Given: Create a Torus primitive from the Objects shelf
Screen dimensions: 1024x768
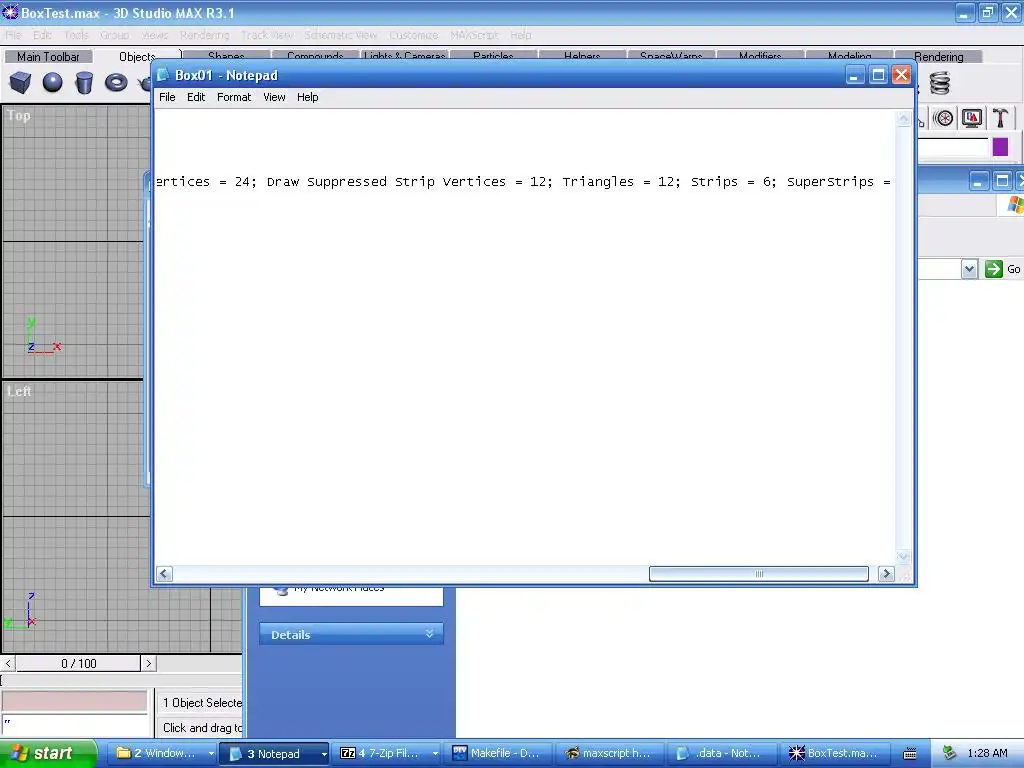Looking at the screenshot, I should pyautogui.click(x=116, y=83).
